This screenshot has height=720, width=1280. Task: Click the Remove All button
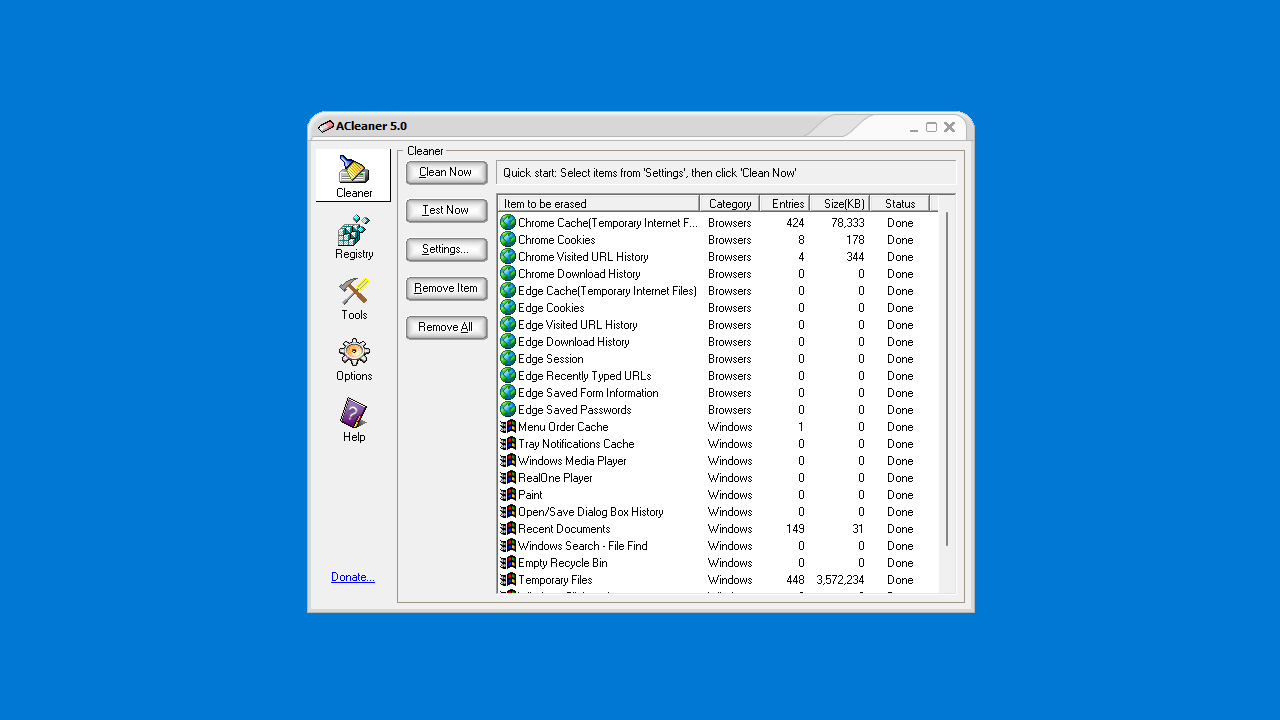tap(446, 328)
